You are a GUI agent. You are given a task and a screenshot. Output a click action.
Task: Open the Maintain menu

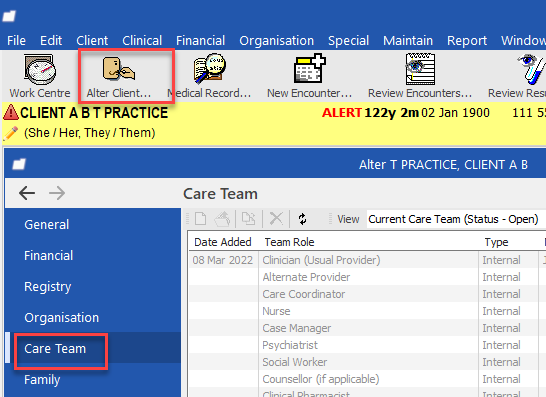(408, 41)
